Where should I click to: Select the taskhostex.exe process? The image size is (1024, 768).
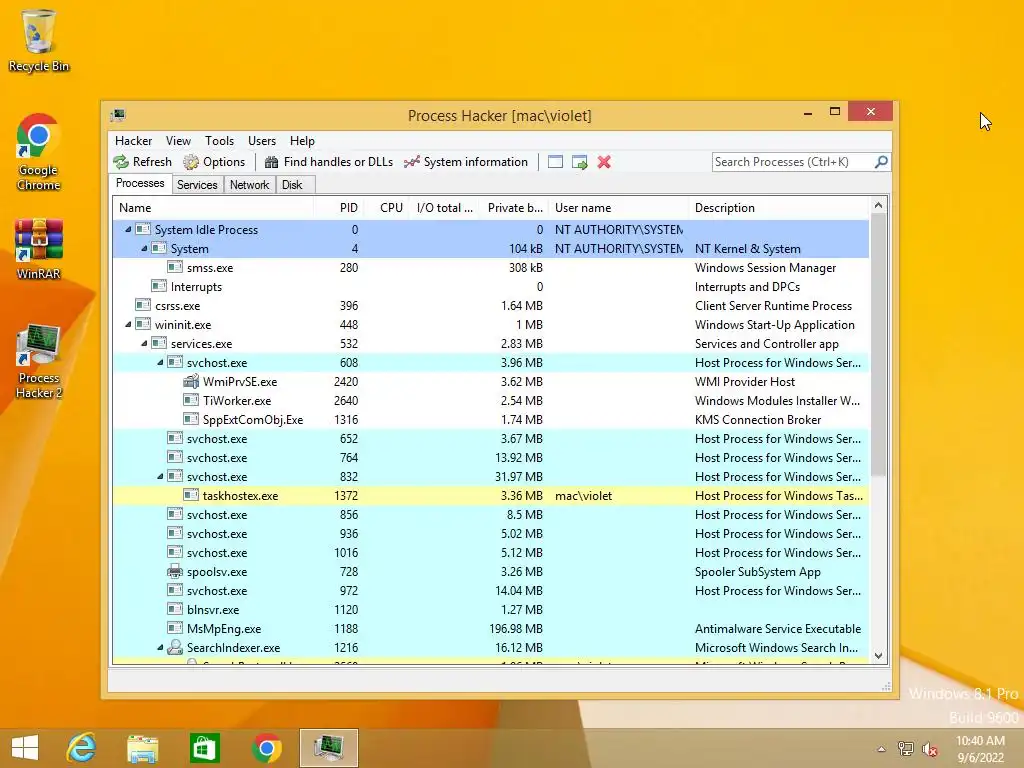[490, 496]
